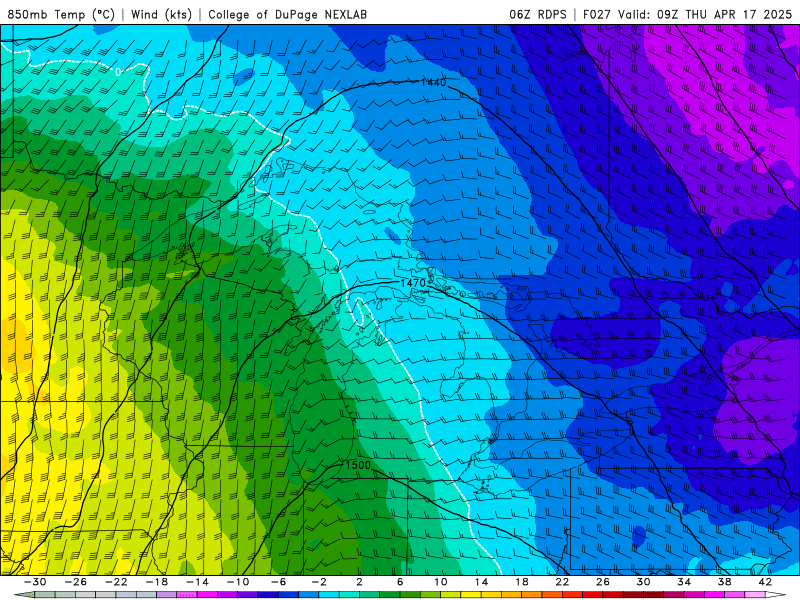
Task: Click the -30 colorbar tick label
Action: coord(35,582)
